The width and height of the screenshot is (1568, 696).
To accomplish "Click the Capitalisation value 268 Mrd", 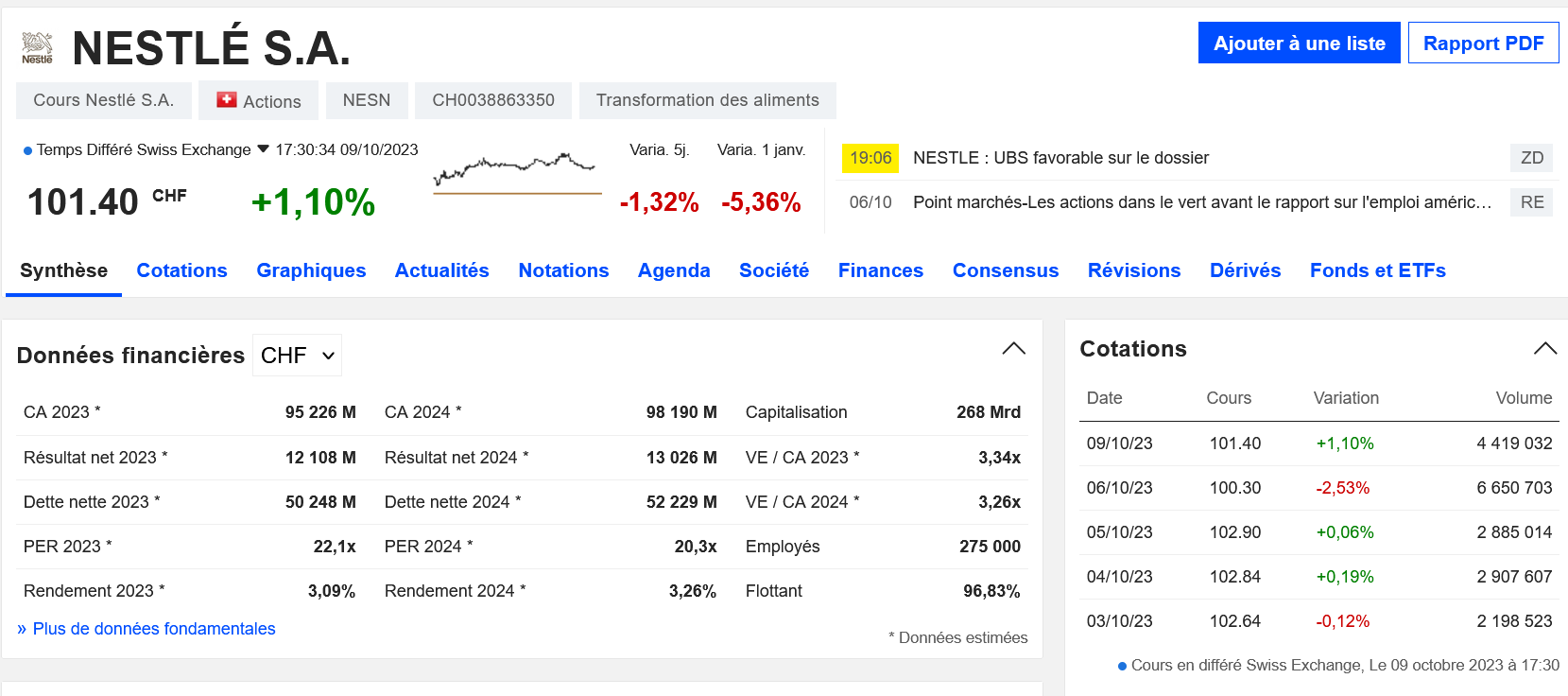I will 989,412.
